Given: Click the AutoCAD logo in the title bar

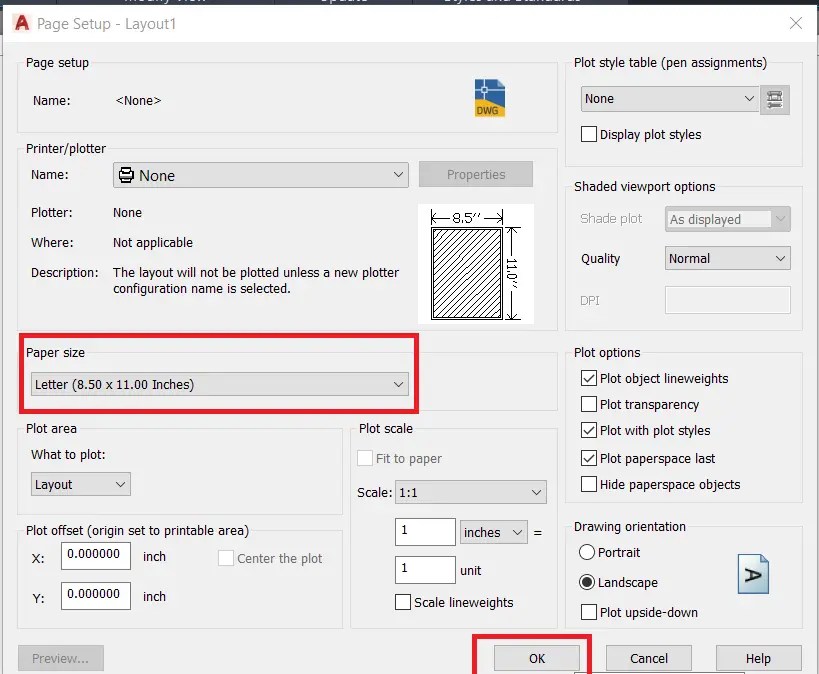Looking at the screenshot, I should pyautogui.click(x=21, y=23).
